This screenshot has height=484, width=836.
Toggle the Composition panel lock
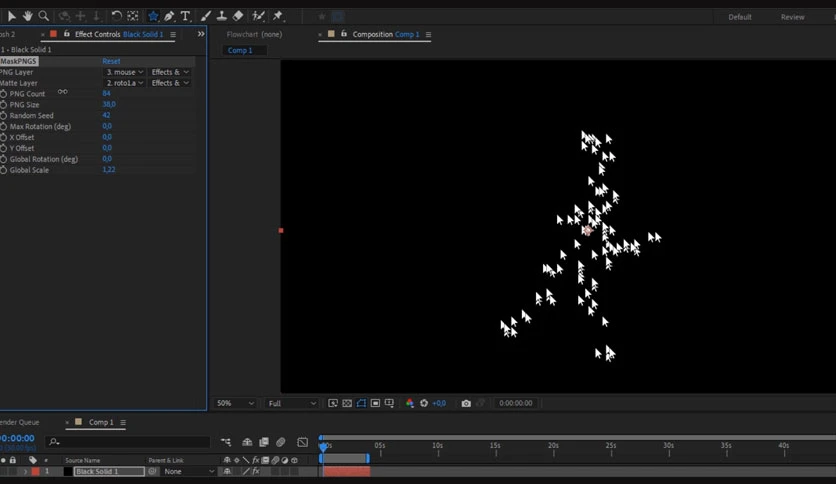click(344, 34)
